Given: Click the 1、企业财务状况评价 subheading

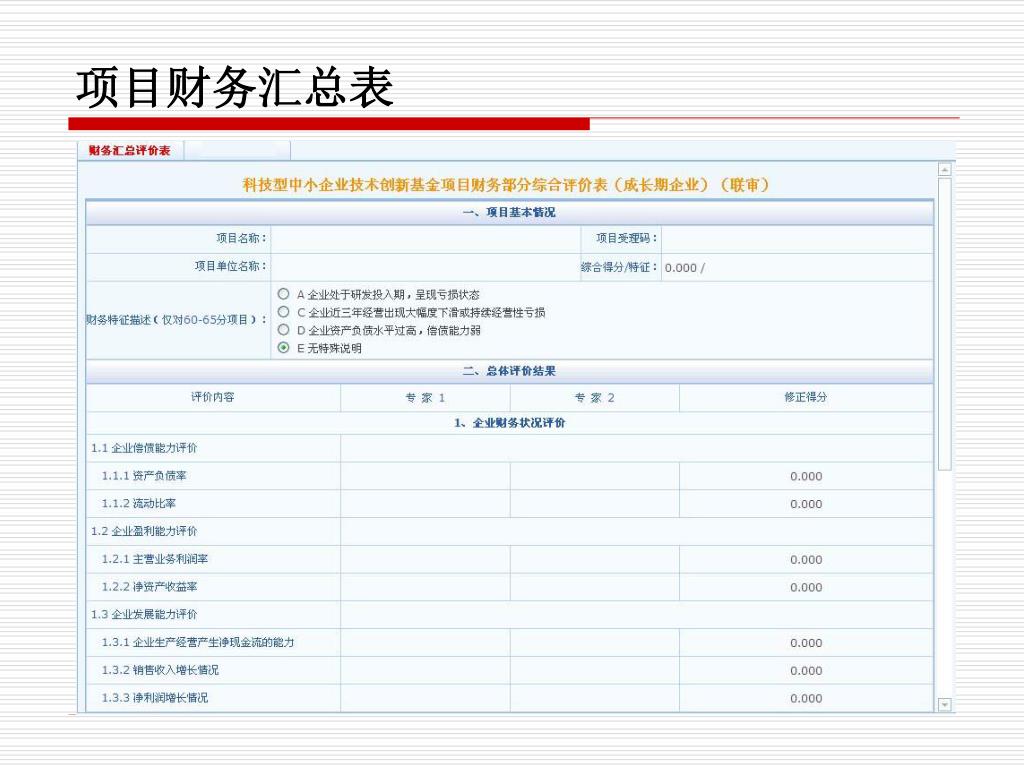Looking at the screenshot, I should [x=509, y=423].
